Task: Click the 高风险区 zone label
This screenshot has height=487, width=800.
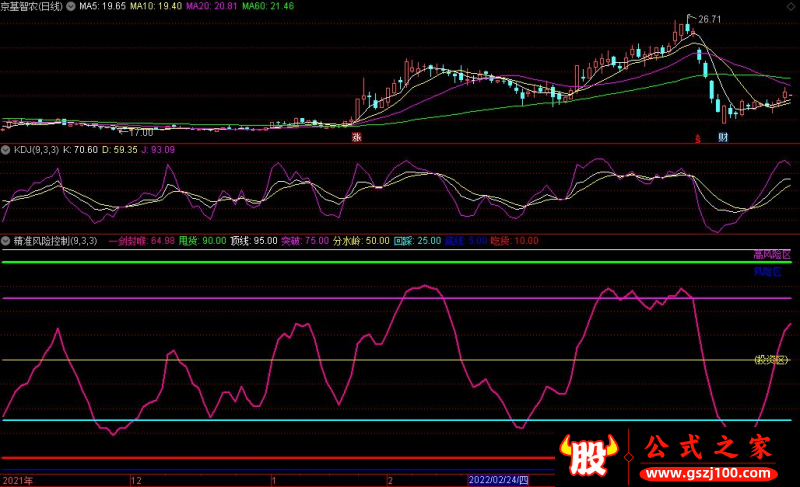Action: [x=772, y=254]
